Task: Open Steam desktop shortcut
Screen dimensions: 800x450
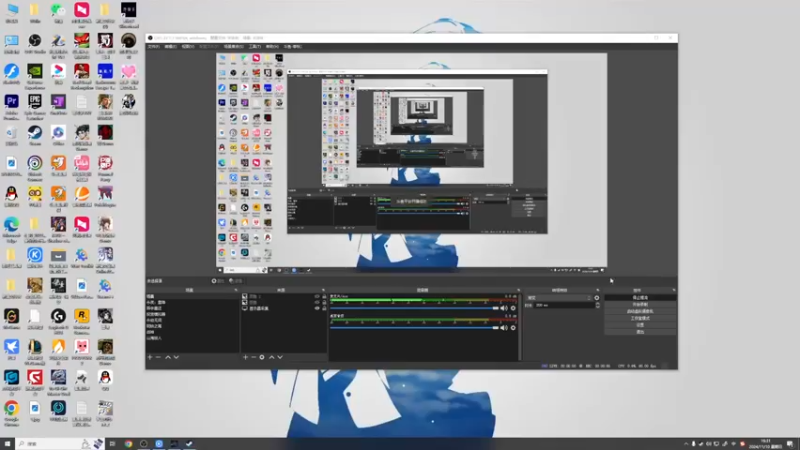Action: (35, 136)
